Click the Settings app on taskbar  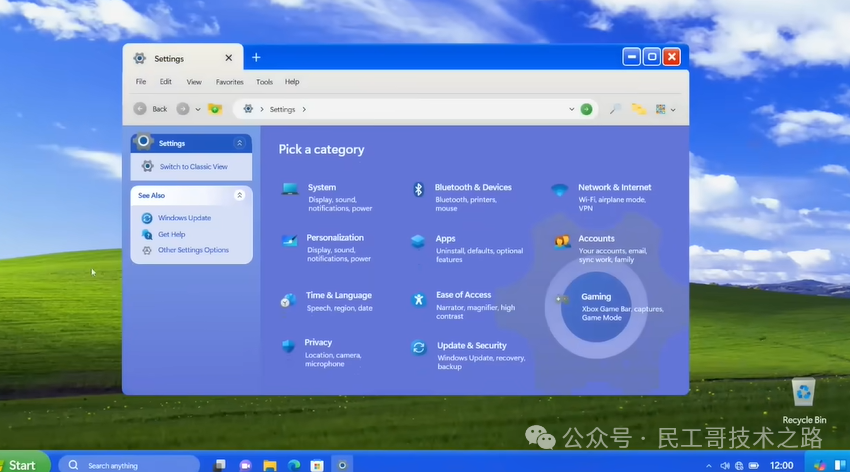coord(342,465)
